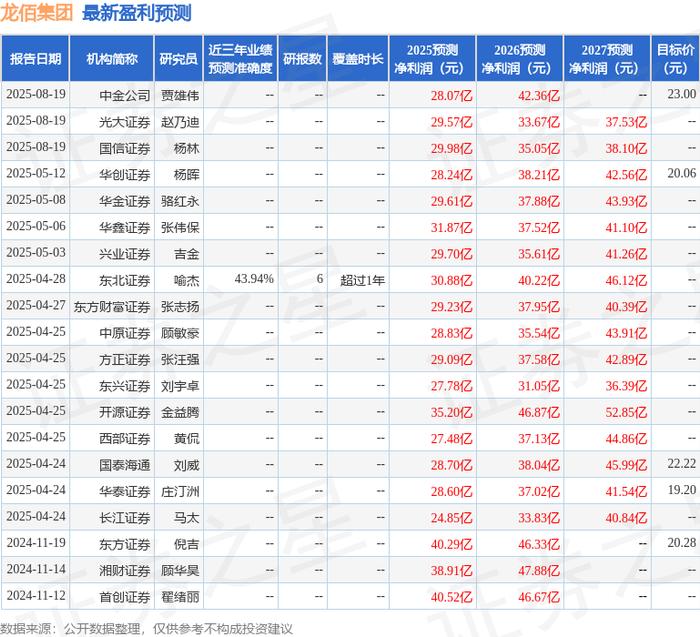Select the 研究员 column header
This screenshot has width=700, height=637.
pos(179,59)
